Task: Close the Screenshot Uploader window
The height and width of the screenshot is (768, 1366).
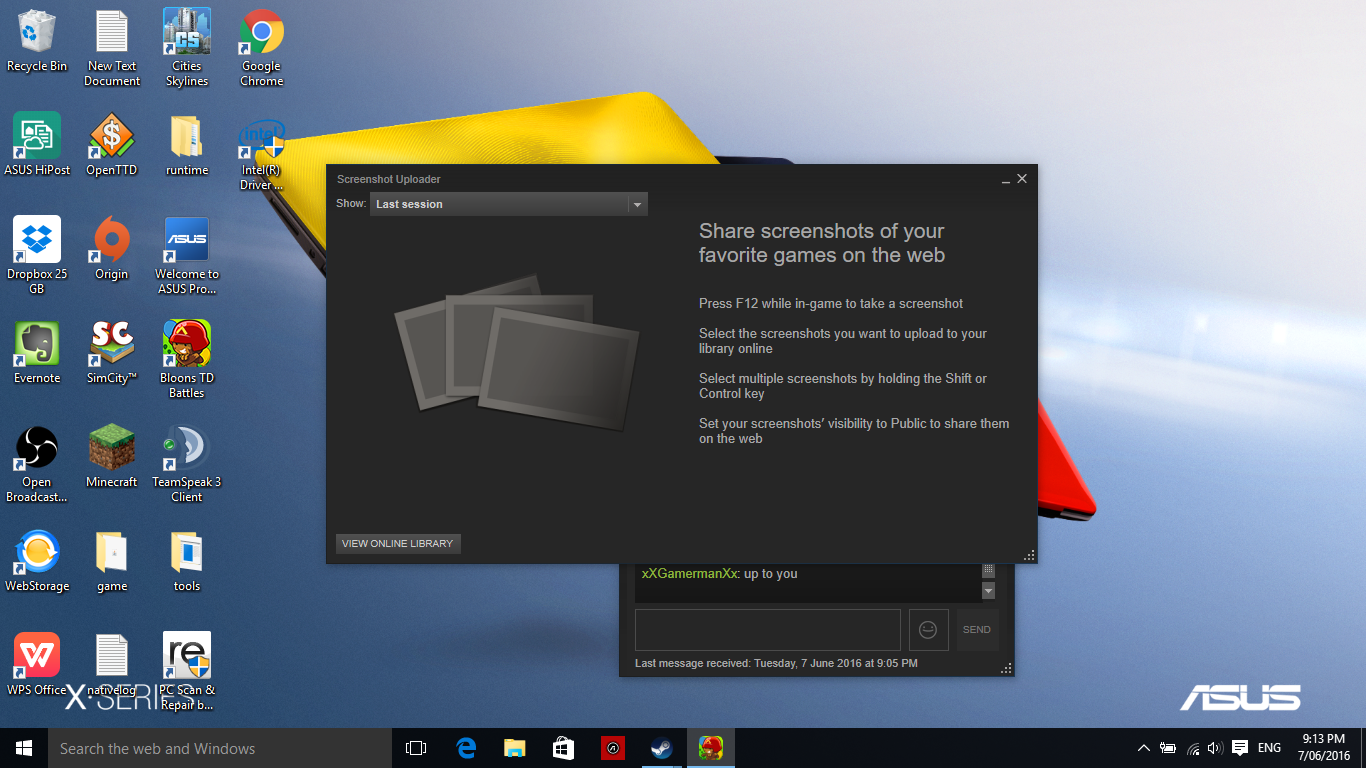Action: 1022,179
